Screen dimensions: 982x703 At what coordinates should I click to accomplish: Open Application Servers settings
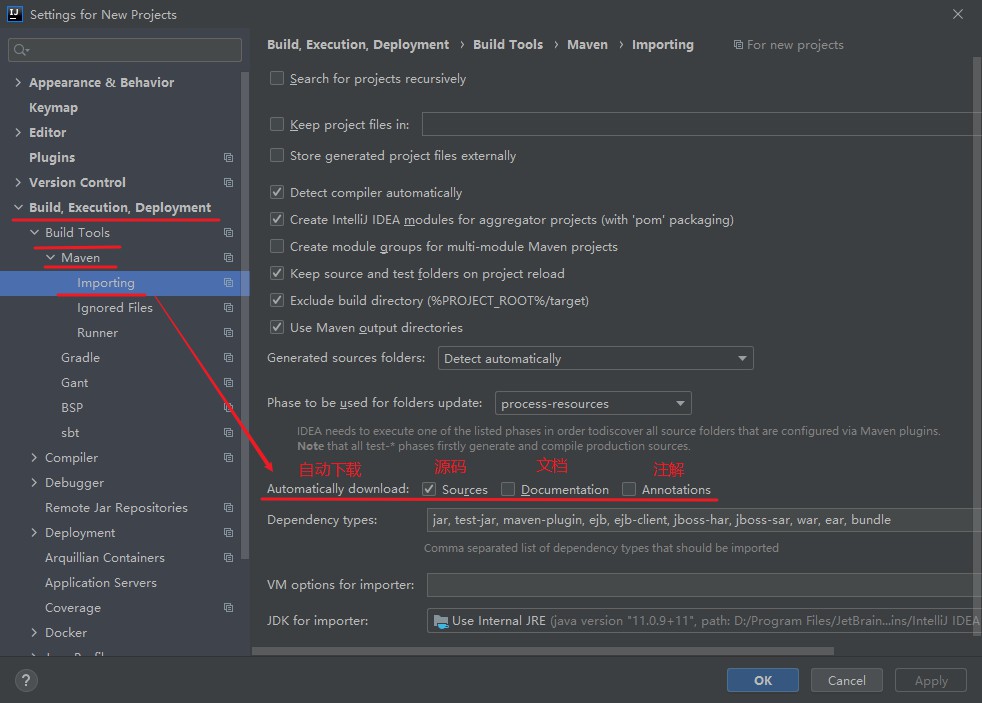click(x=101, y=583)
